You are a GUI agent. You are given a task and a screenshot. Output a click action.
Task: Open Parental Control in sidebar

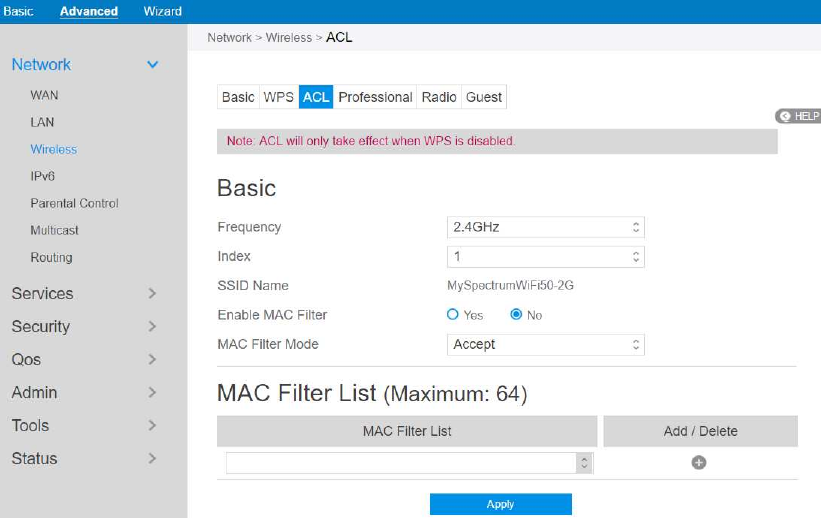click(x=74, y=203)
